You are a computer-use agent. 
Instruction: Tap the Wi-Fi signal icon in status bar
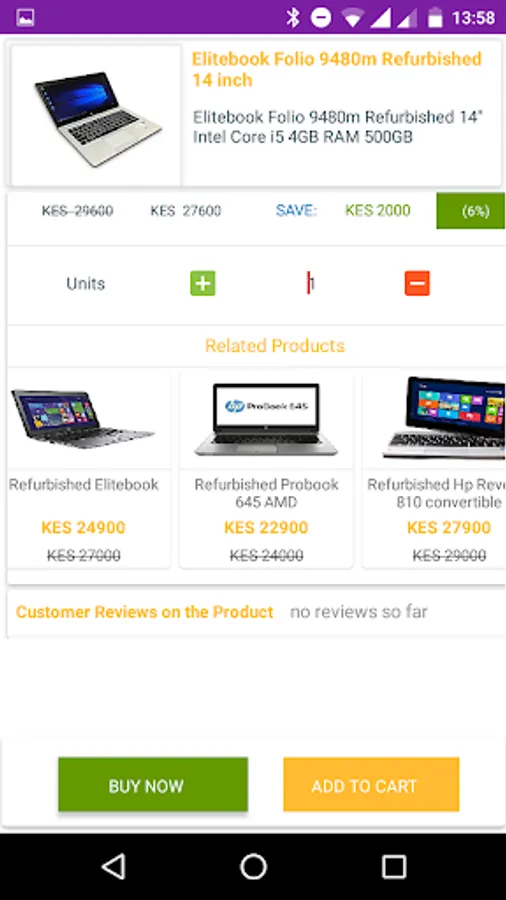(x=353, y=18)
